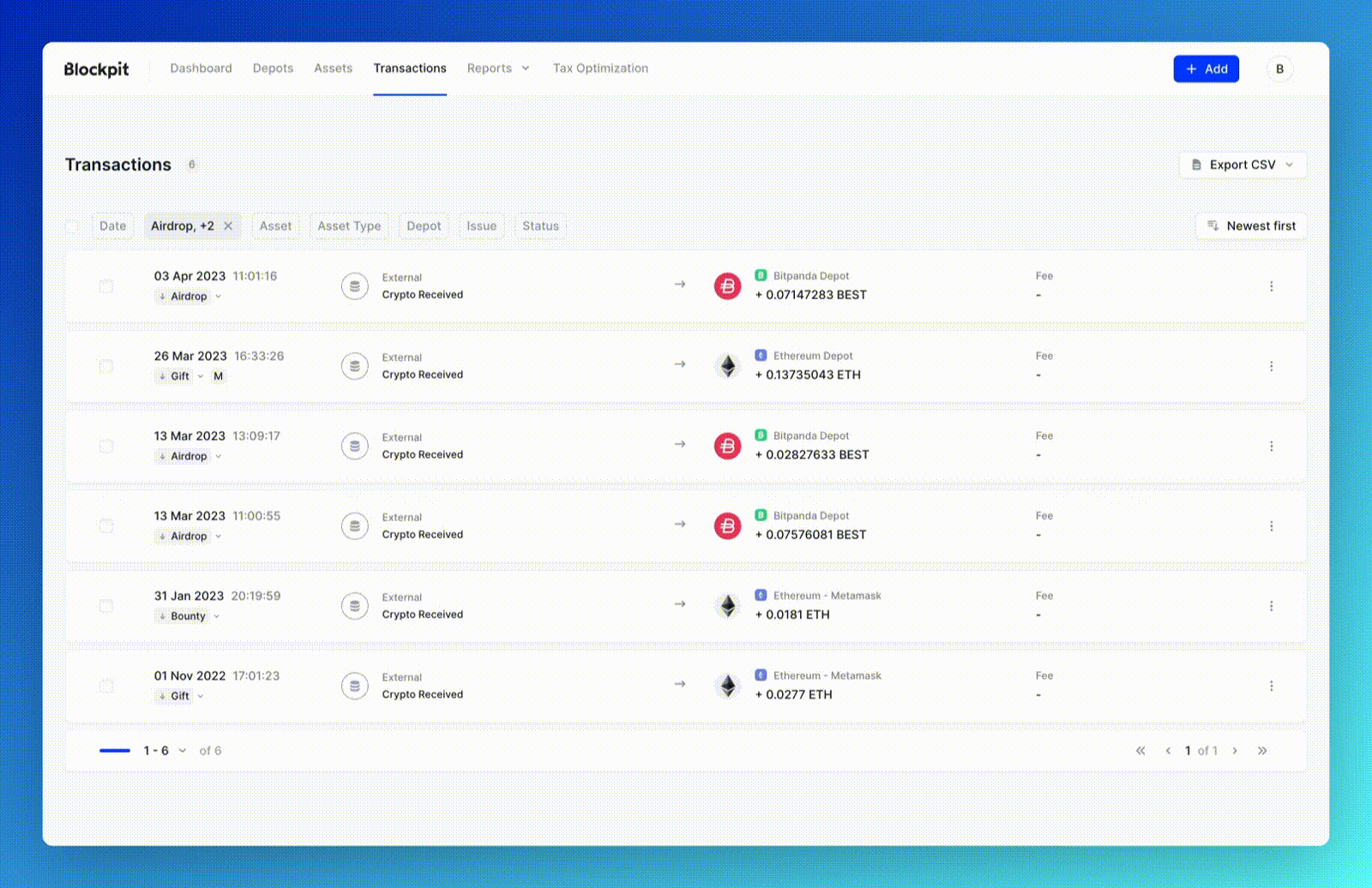
Task: Expand Bounty label dropdown on 31 Jan row
Action: pyautogui.click(x=217, y=616)
